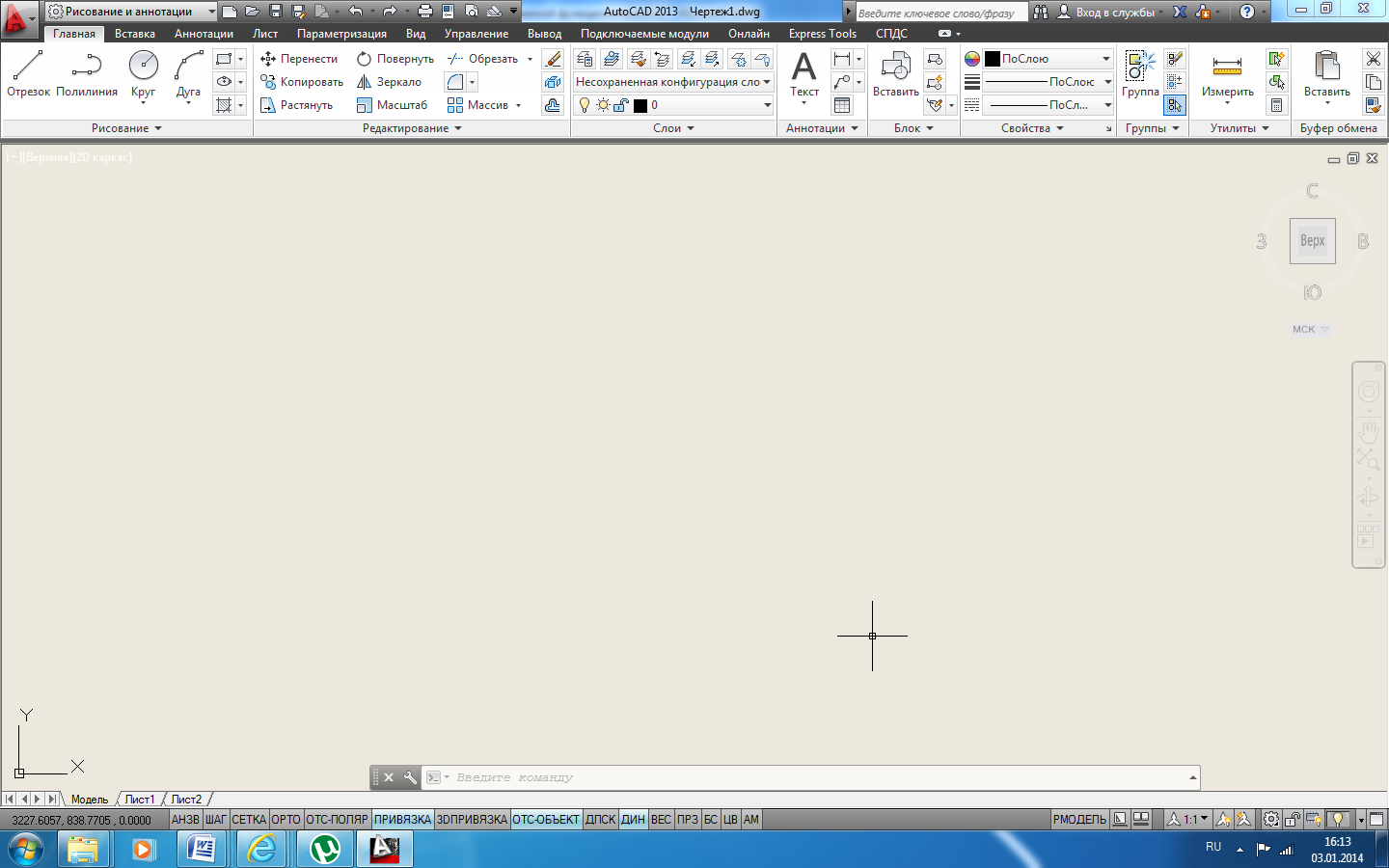
Task: Disable ПРИВЯЗКА object snap
Action: pos(402,820)
